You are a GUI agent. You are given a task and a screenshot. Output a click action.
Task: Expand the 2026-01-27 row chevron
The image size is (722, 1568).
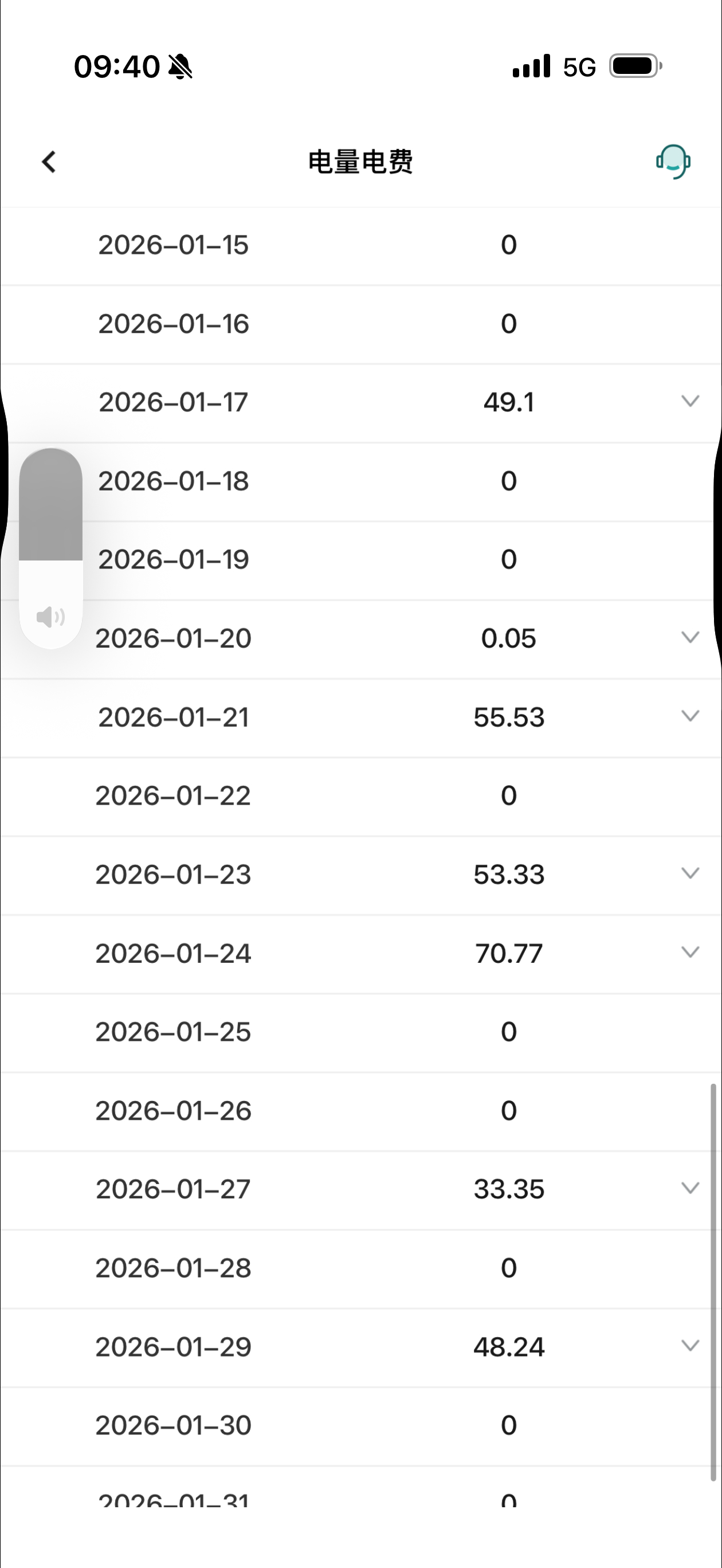pyautogui.click(x=690, y=1188)
